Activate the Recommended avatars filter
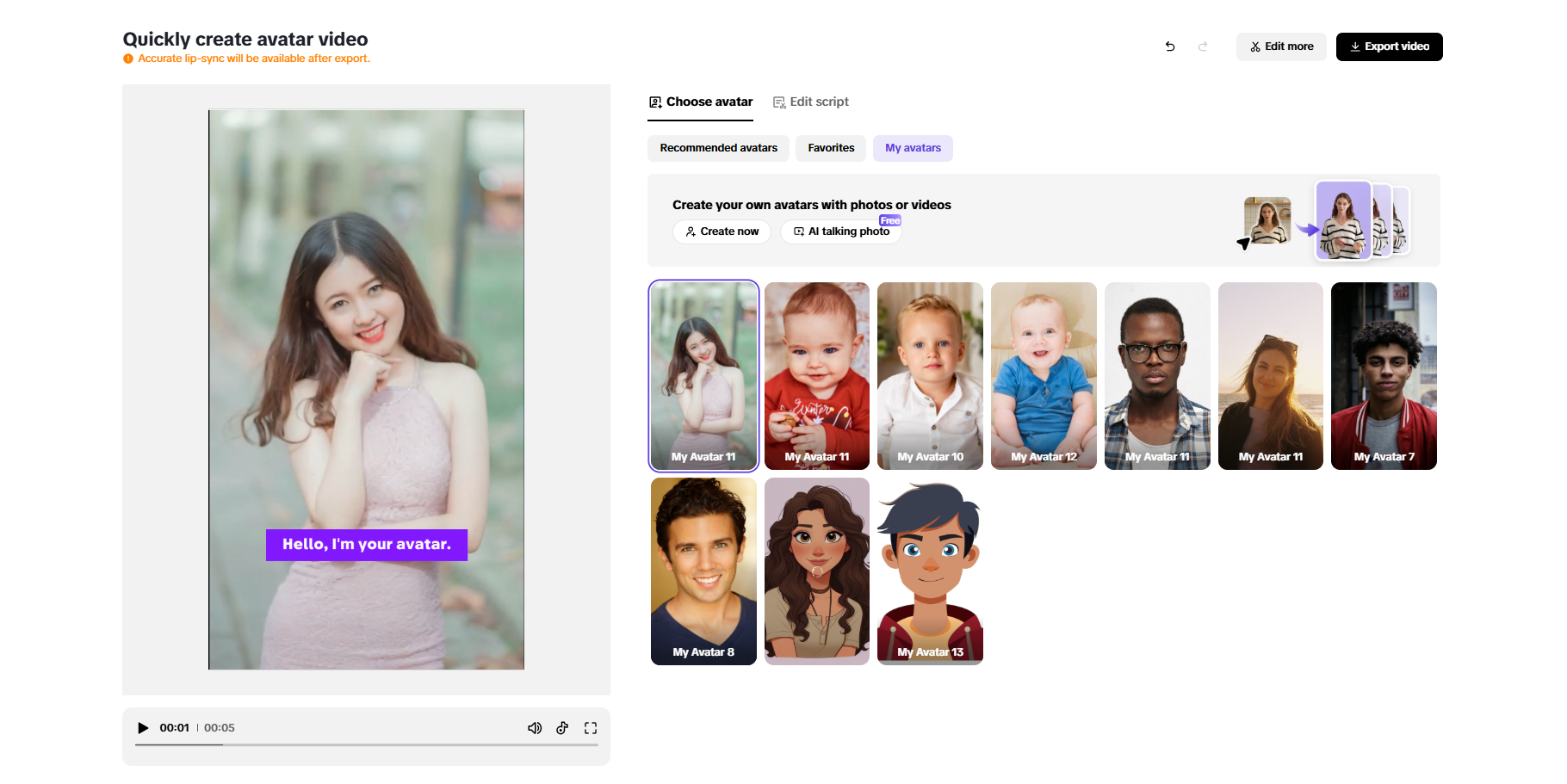 718,148
